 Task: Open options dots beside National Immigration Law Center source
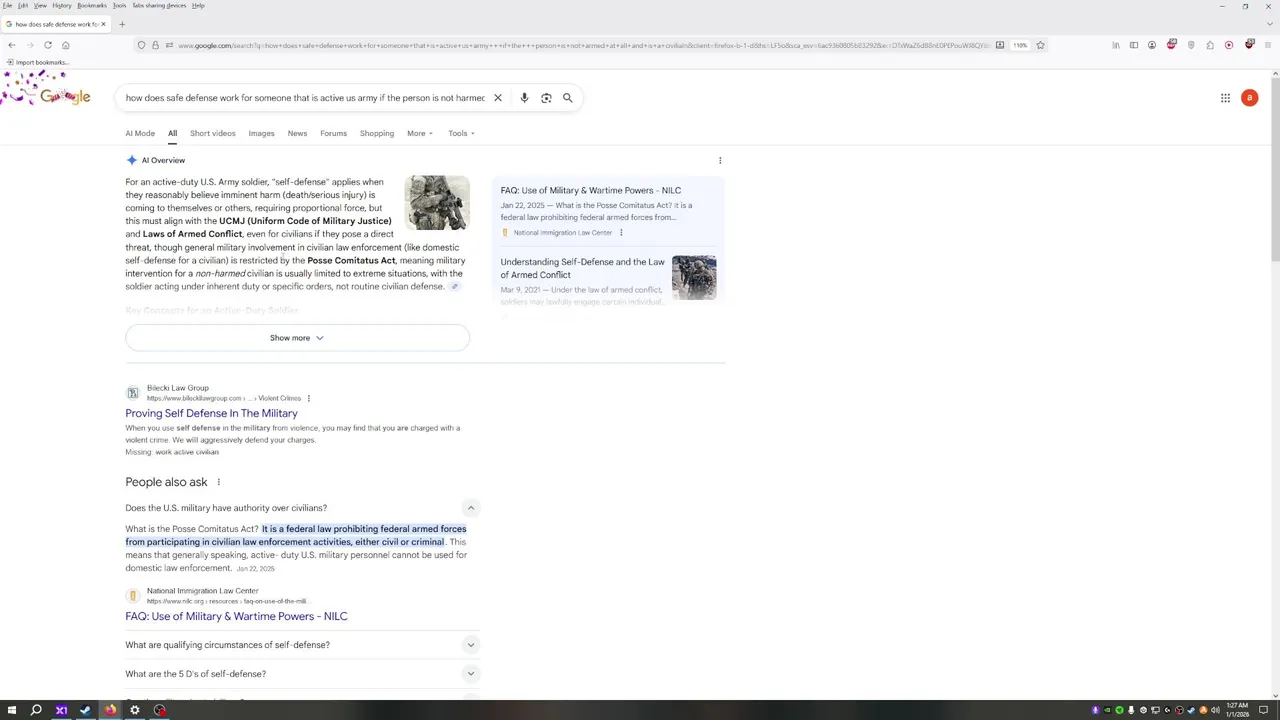621,233
